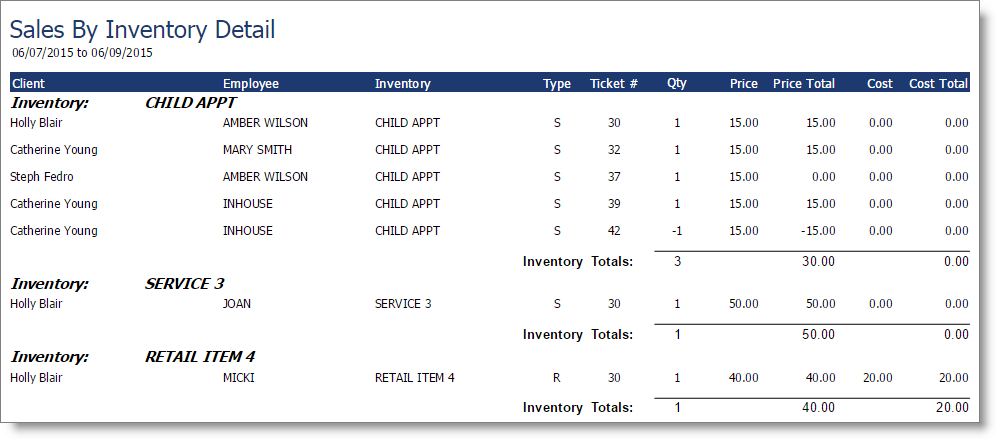The width and height of the screenshot is (996, 439).
Task: Click the Qty column header
Action: tap(676, 83)
